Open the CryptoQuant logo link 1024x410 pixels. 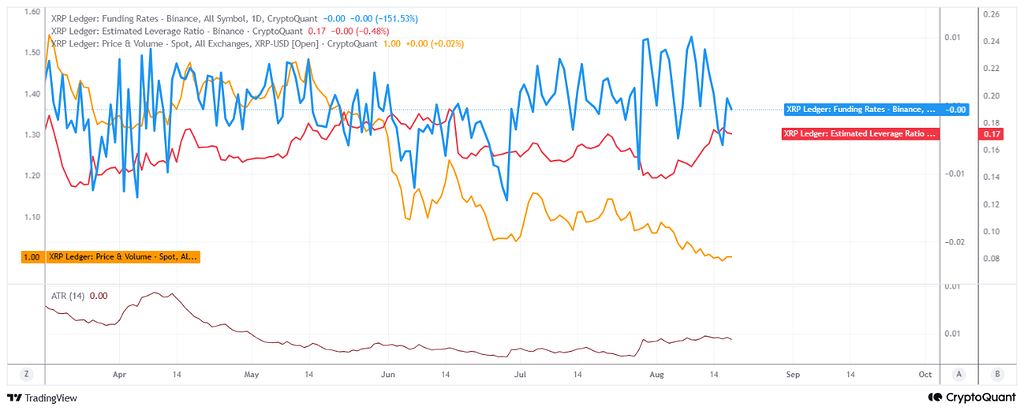972,397
